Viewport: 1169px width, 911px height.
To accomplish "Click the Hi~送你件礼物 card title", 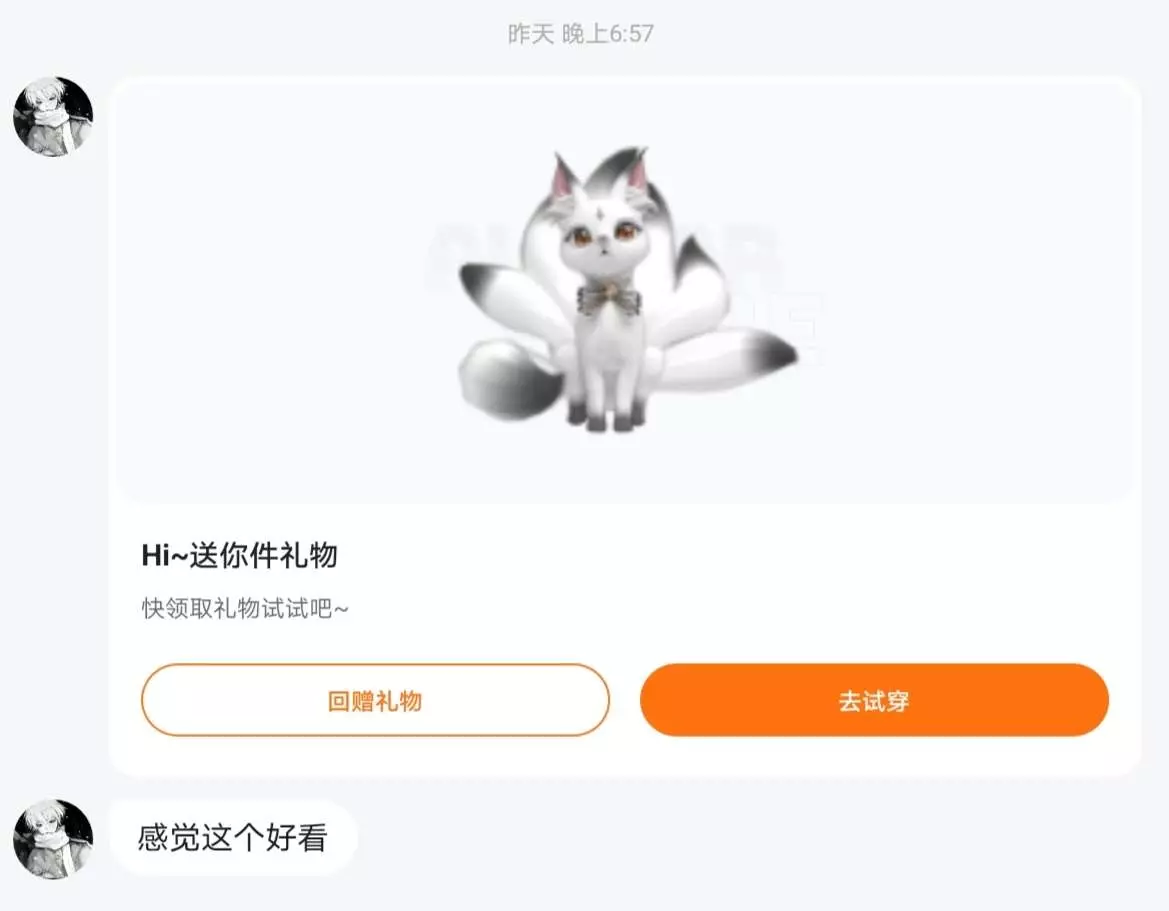I will pos(239,555).
